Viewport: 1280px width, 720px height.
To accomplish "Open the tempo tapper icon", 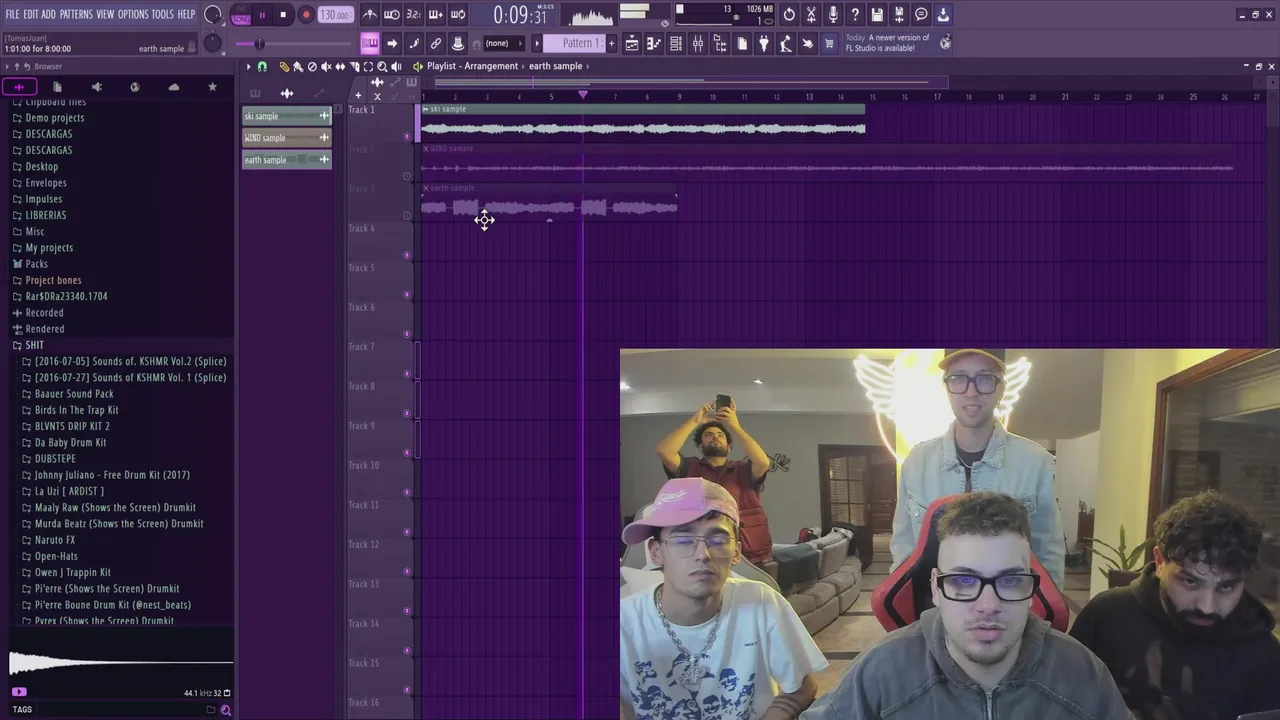I will tap(786, 43).
